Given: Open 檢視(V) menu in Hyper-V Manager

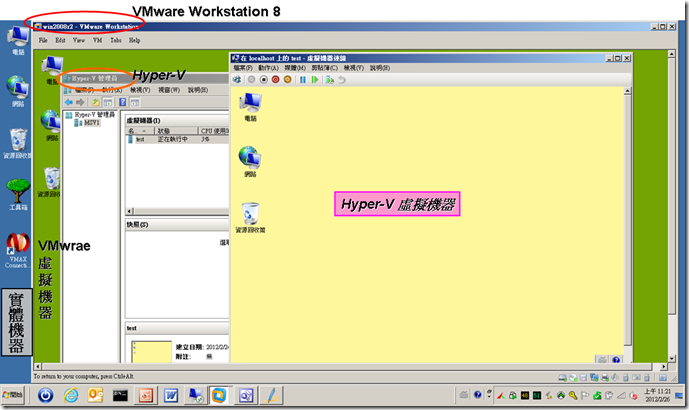Looking at the screenshot, I should point(140,90).
